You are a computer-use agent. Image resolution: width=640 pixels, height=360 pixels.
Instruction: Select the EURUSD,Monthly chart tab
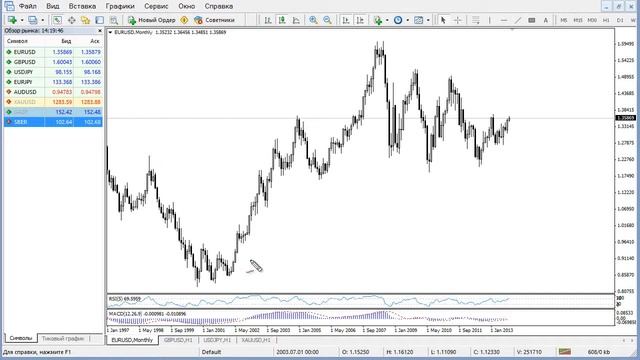tap(132, 340)
